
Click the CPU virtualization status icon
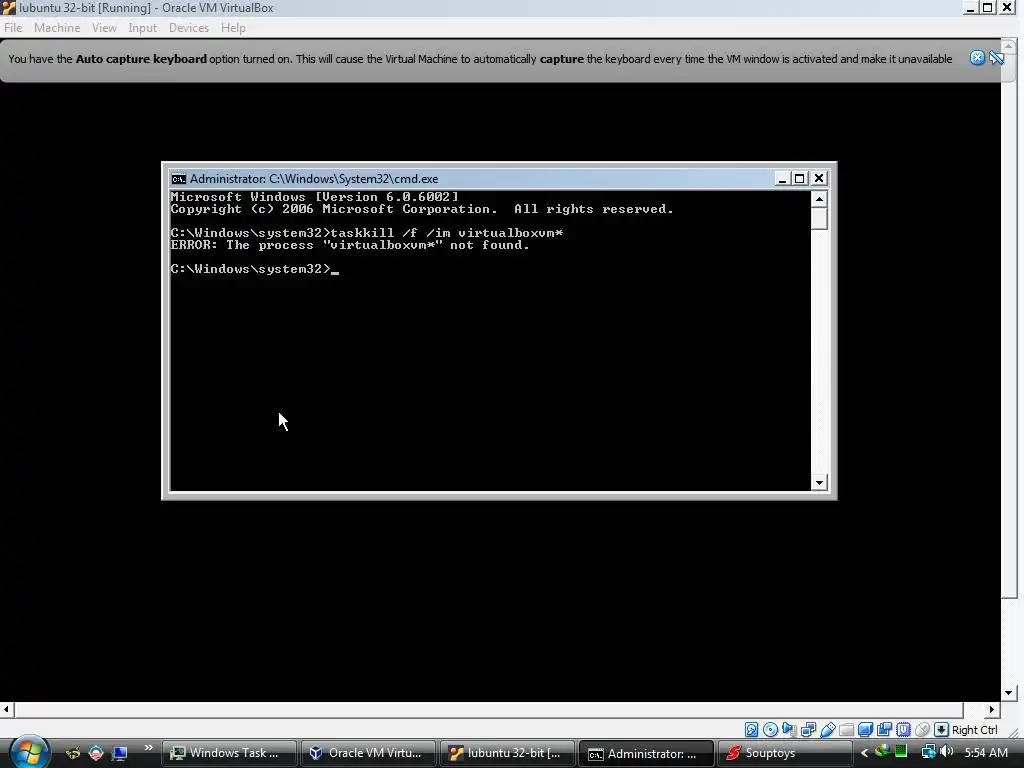pyautogui.click(x=903, y=729)
